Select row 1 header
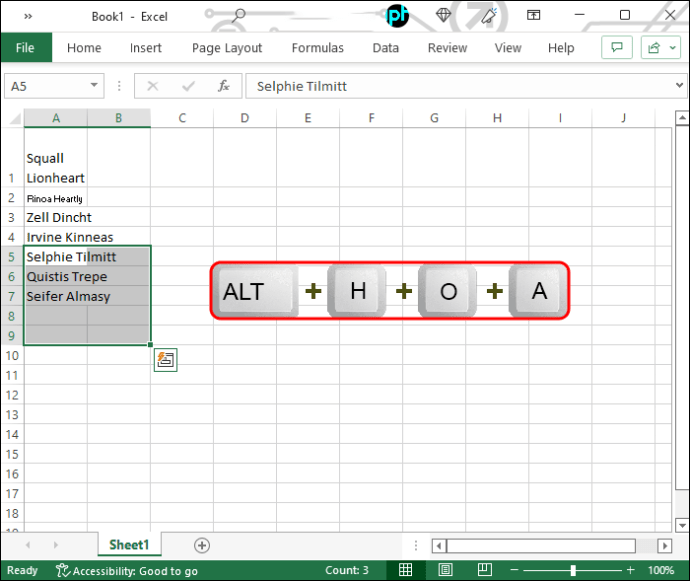Image resolution: width=690 pixels, height=581 pixels. point(12,158)
